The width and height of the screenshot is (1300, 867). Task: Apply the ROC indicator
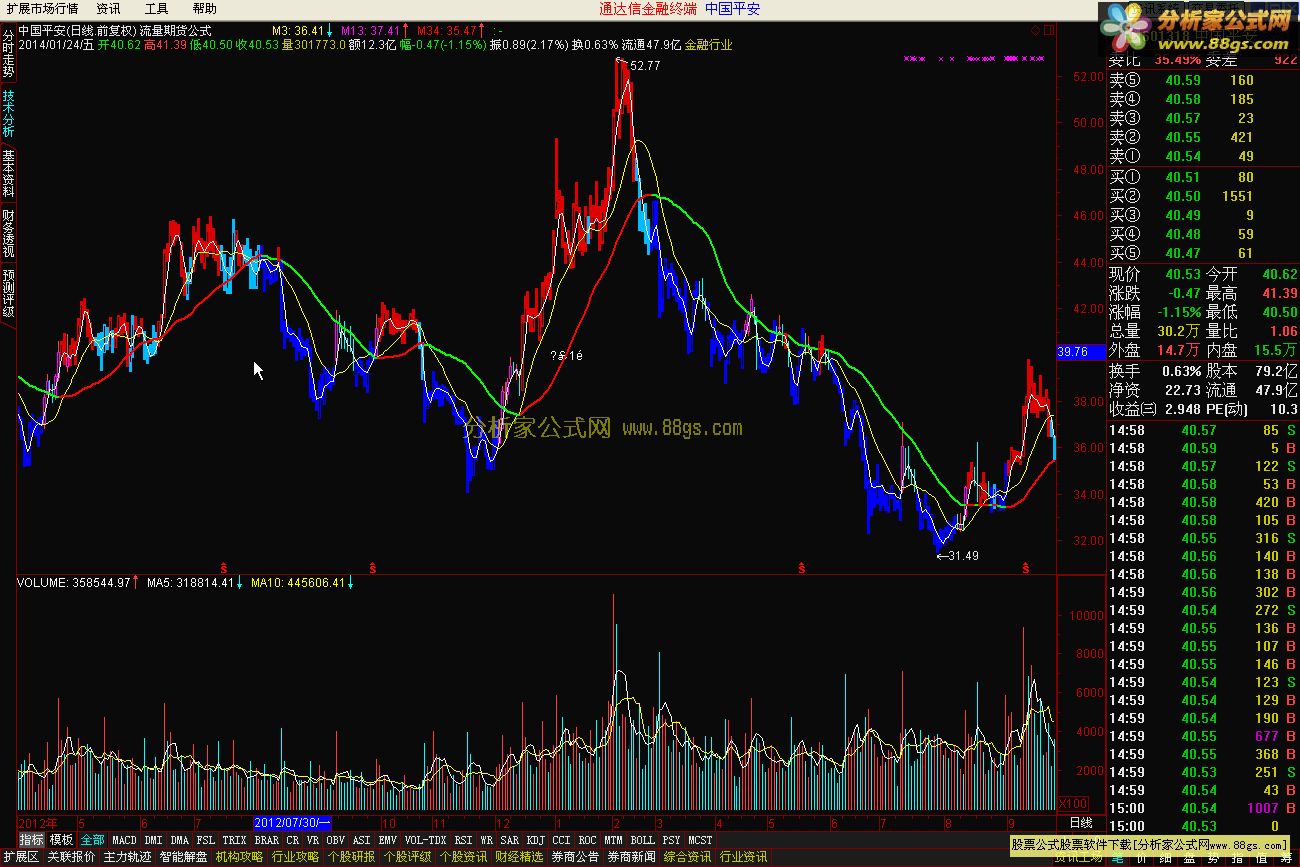[x=587, y=840]
